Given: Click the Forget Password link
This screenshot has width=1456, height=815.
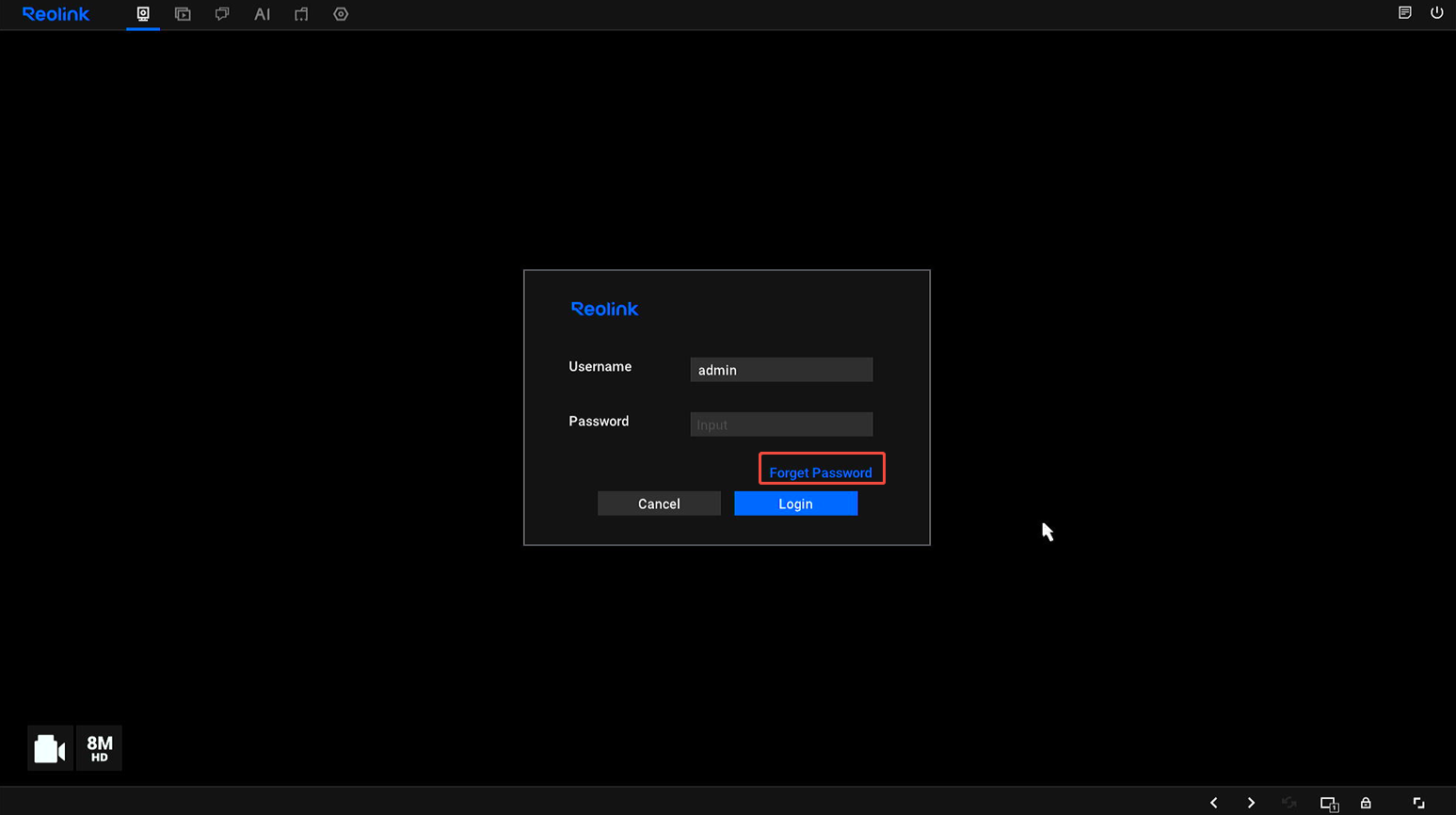Looking at the screenshot, I should [821, 472].
